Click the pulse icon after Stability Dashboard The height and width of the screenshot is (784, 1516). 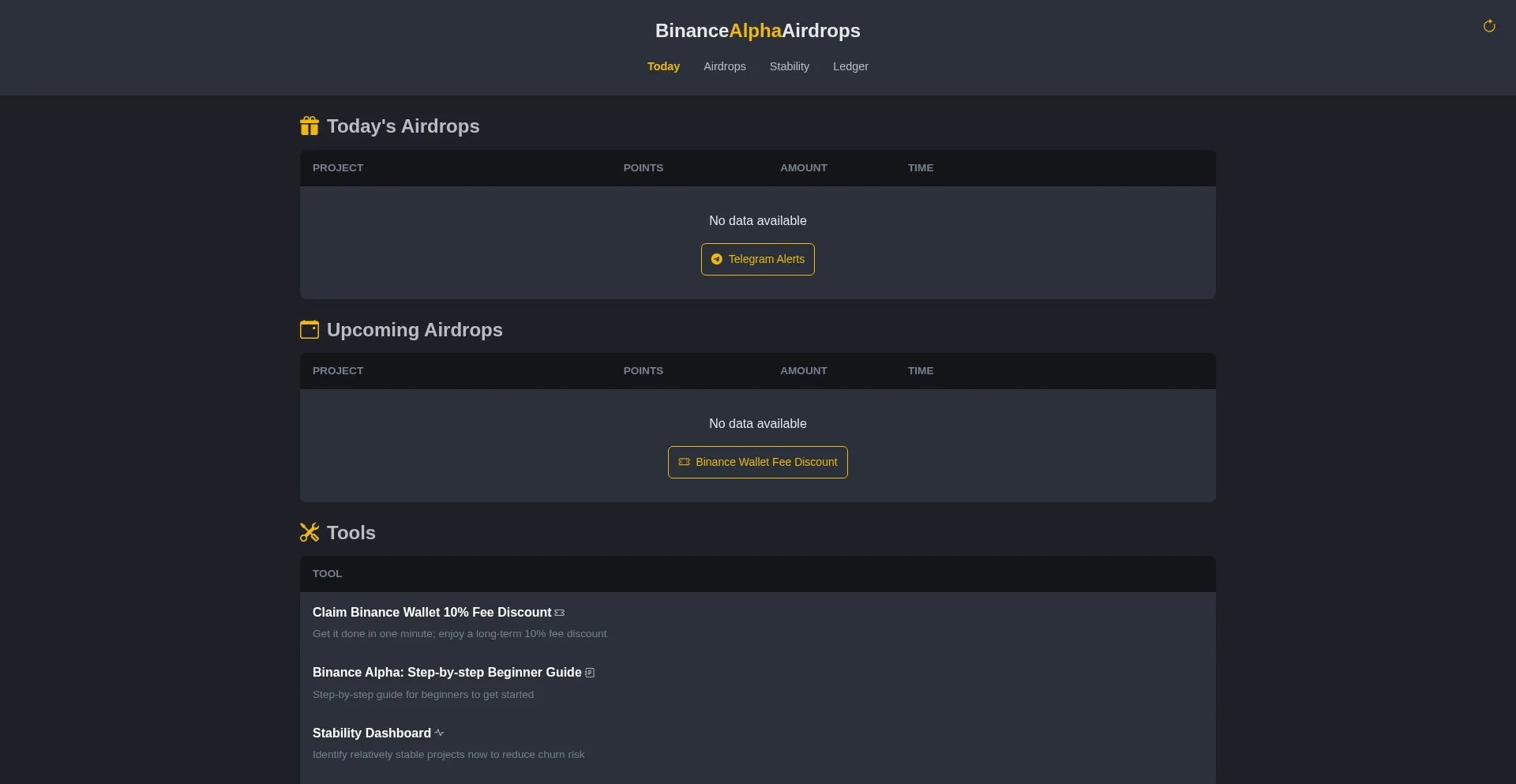[x=439, y=733]
